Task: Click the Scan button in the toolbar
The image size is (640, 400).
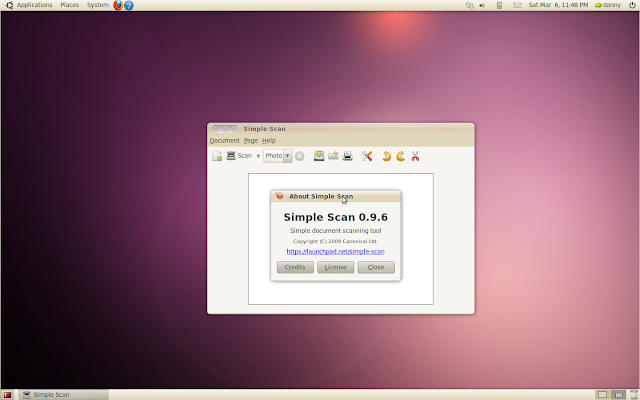Action: 239,156
